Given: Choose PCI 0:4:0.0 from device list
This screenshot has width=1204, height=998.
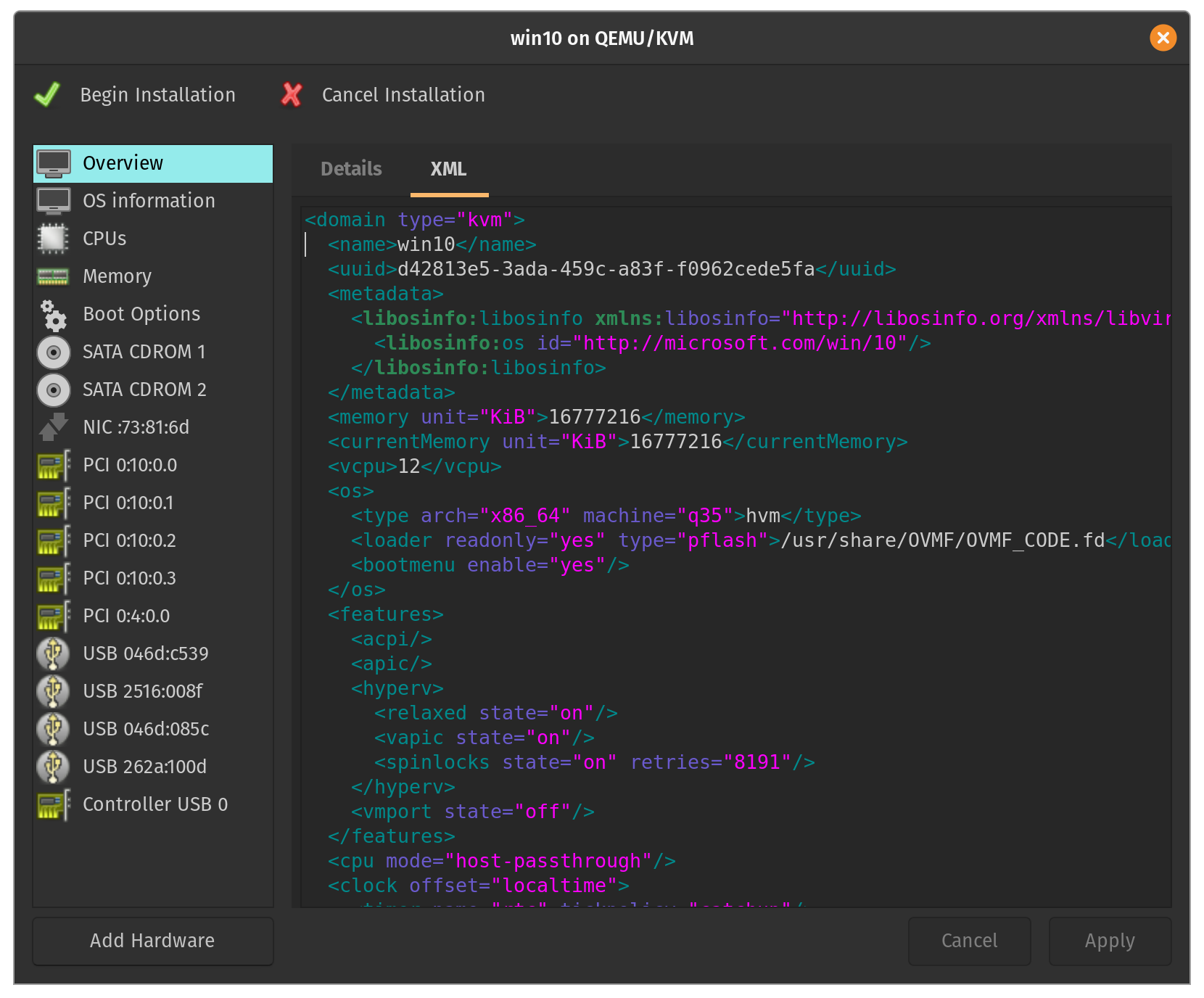Looking at the screenshot, I should click(126, 616).
